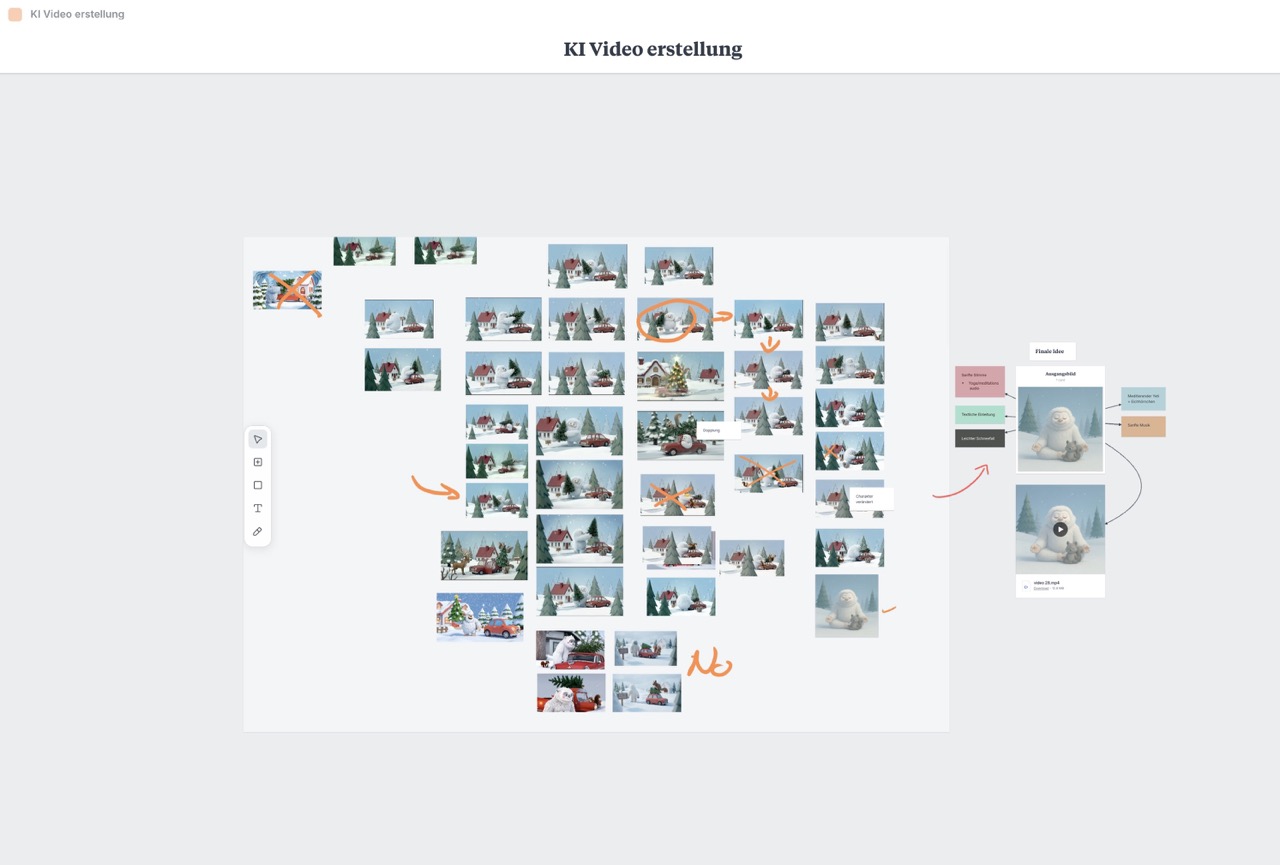Download the video 28.mp4 file

click(1041, 589)
